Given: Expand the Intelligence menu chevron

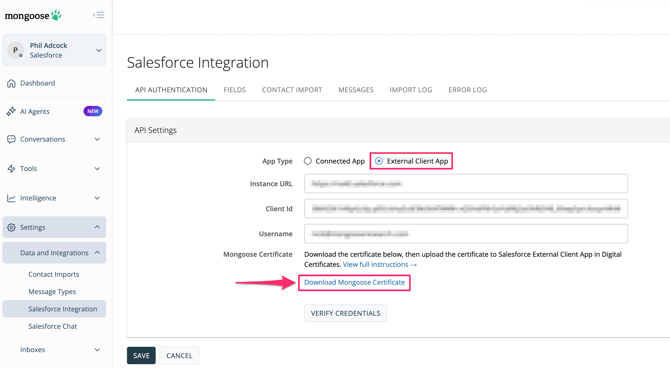Looking at the screenshot, I should [97, 198].
